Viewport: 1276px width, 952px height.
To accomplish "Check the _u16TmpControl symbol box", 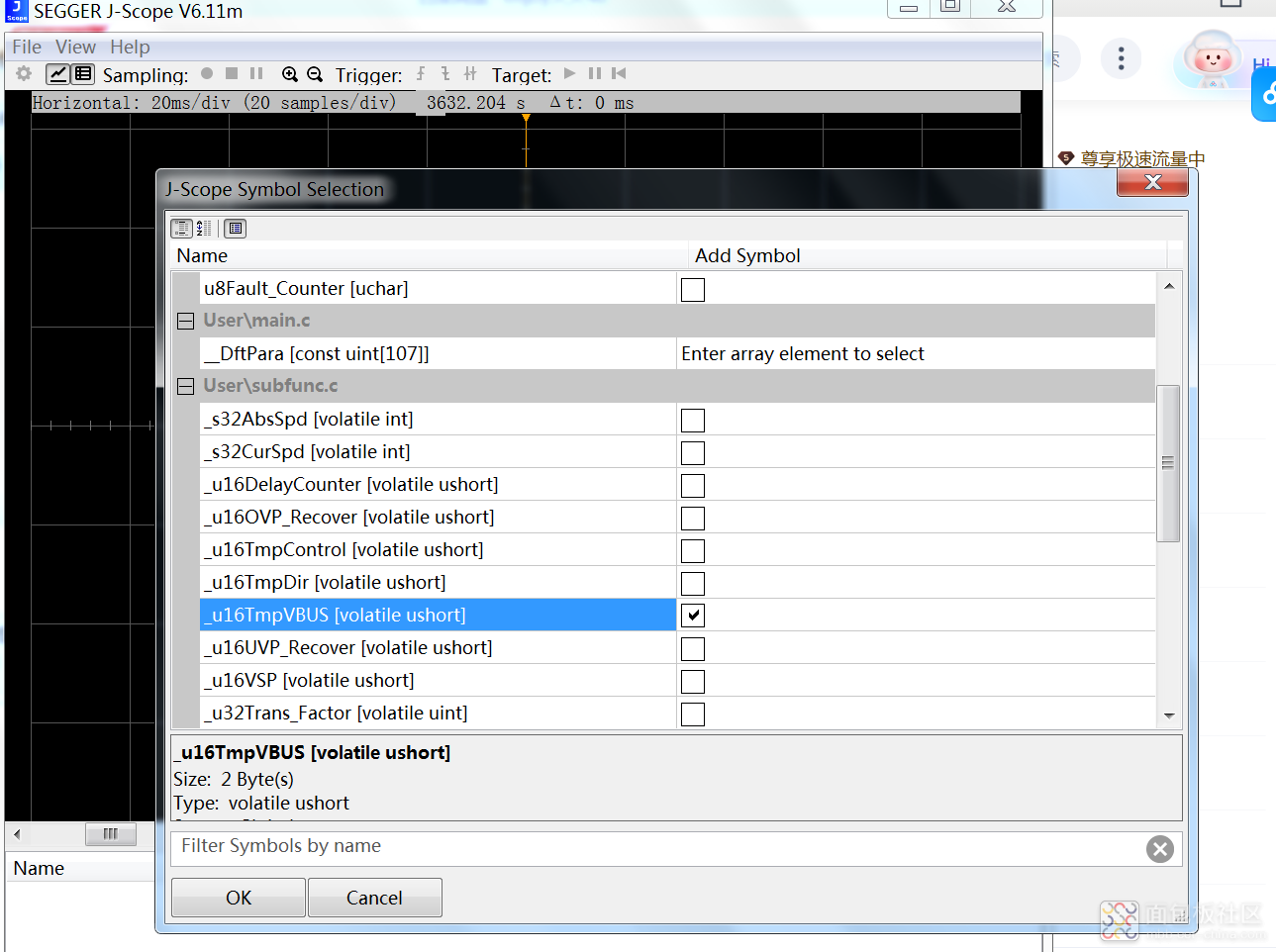I will (693, 551).
